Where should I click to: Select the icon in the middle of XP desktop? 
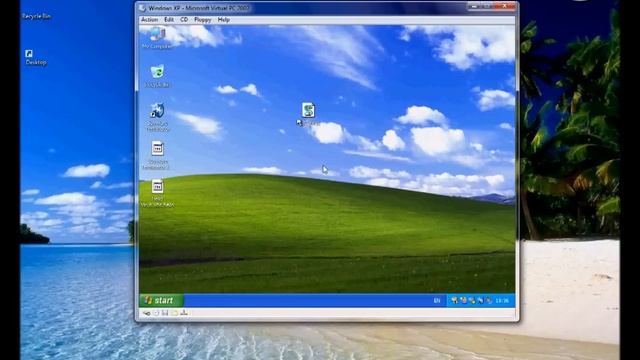308,114
